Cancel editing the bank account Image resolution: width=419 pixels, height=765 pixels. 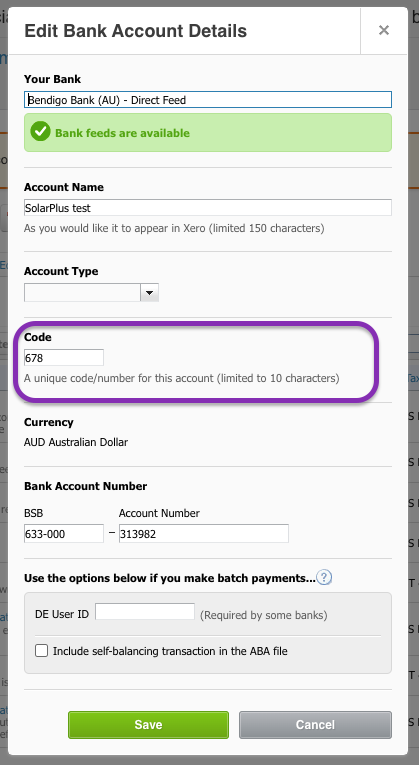315,725
